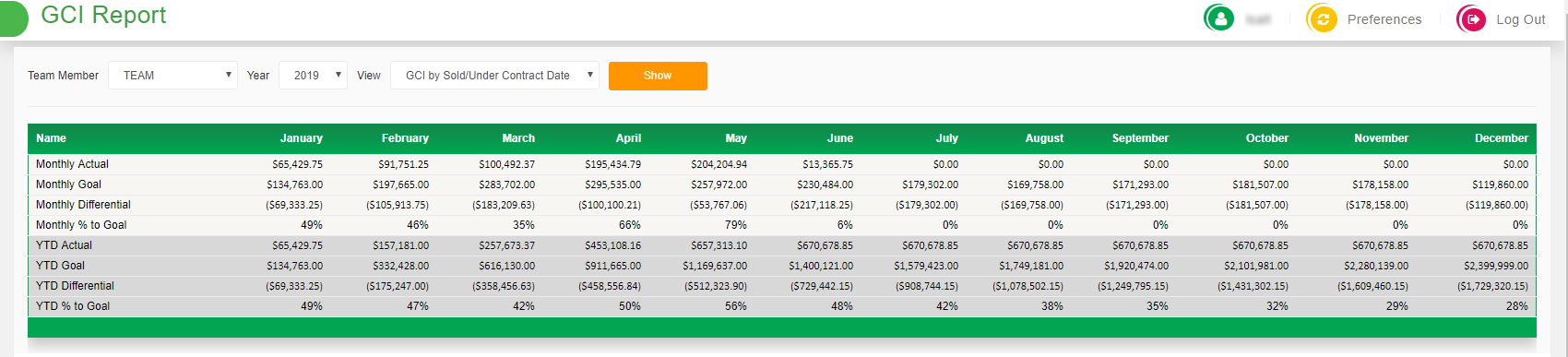
Task: Click the Team Member field label
Action: [63, 76]
